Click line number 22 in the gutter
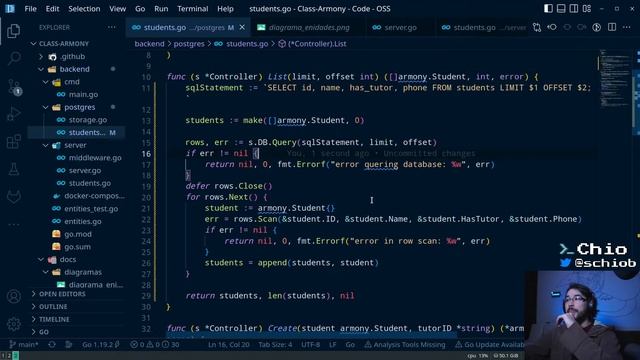This screenshot has width=640, height=360. point(146,219)
